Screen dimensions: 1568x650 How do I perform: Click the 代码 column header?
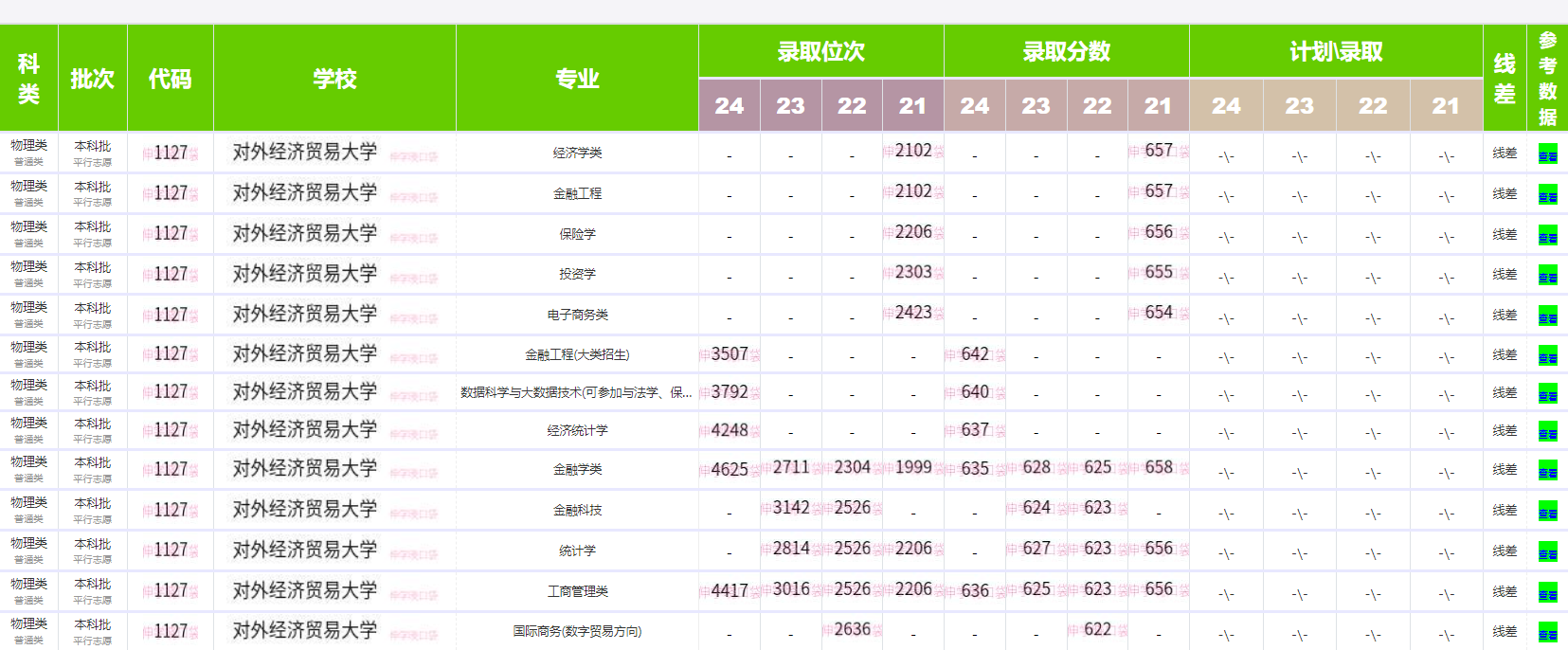(170, 79)
